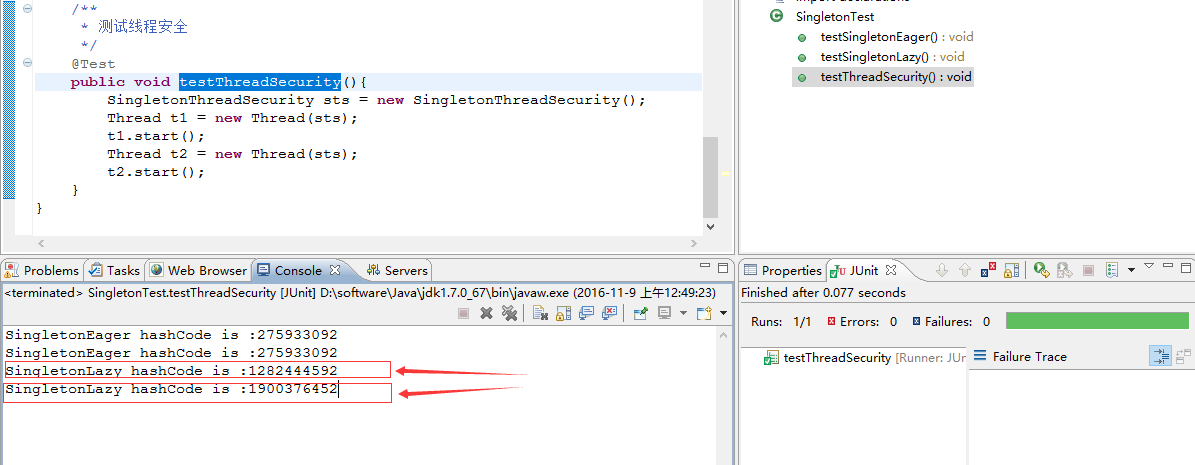Open the Open Console dropdown arrow
Viewport: 1195px width, 465px height.
click(x=723, y=313)
